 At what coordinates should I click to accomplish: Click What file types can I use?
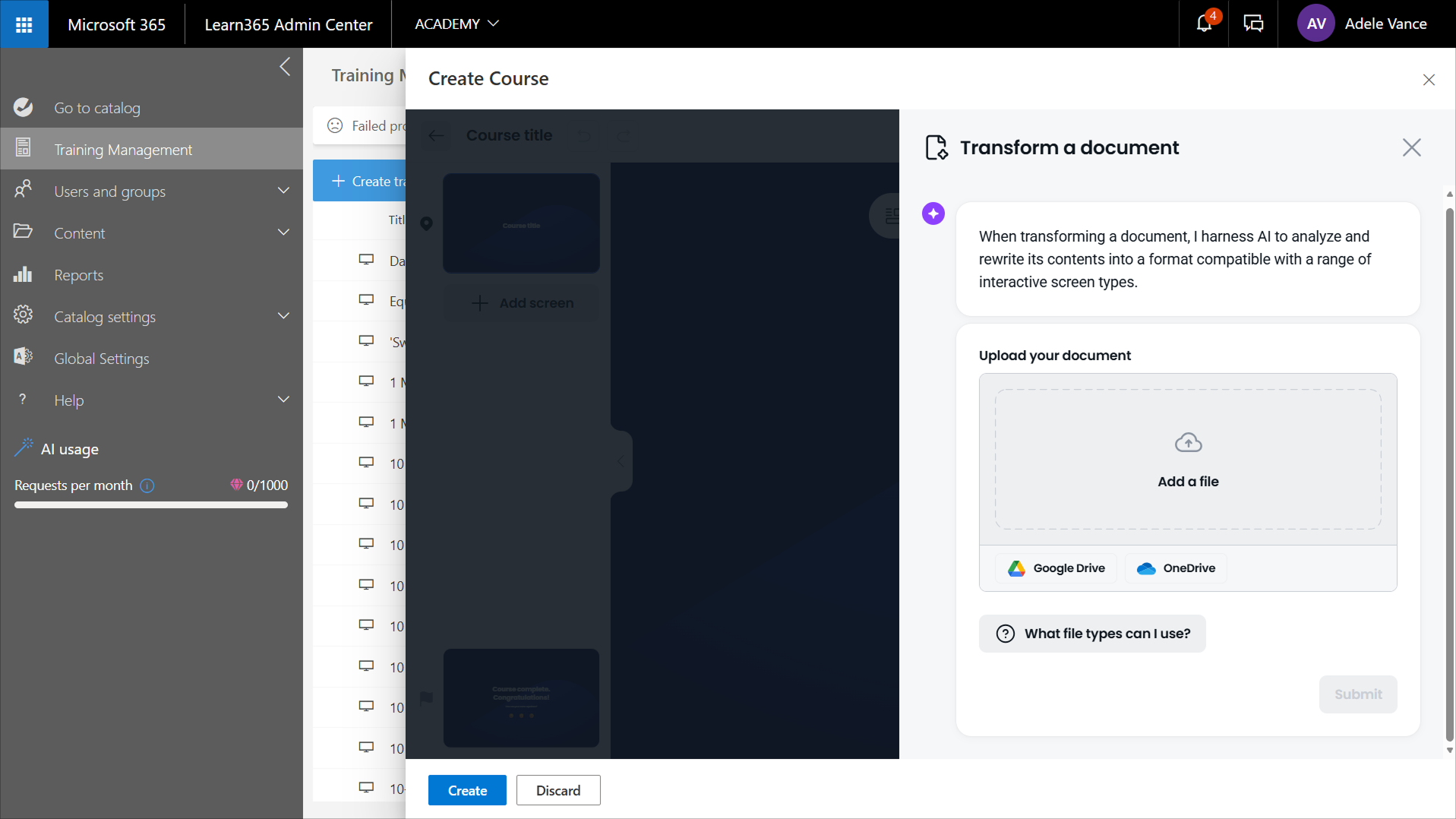1092,634
